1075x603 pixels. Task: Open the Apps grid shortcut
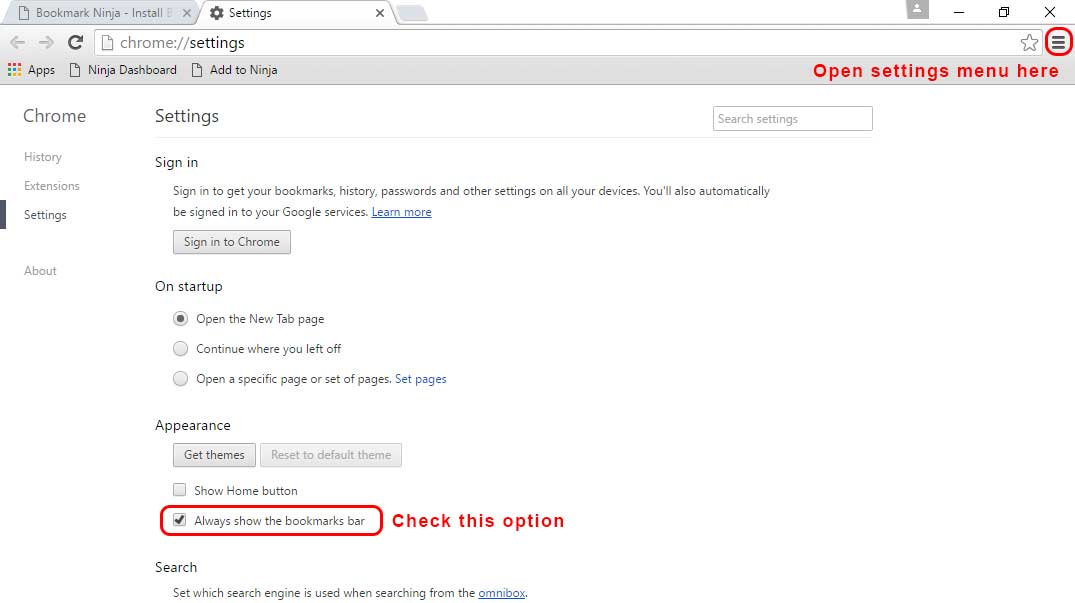click(31, 70)
